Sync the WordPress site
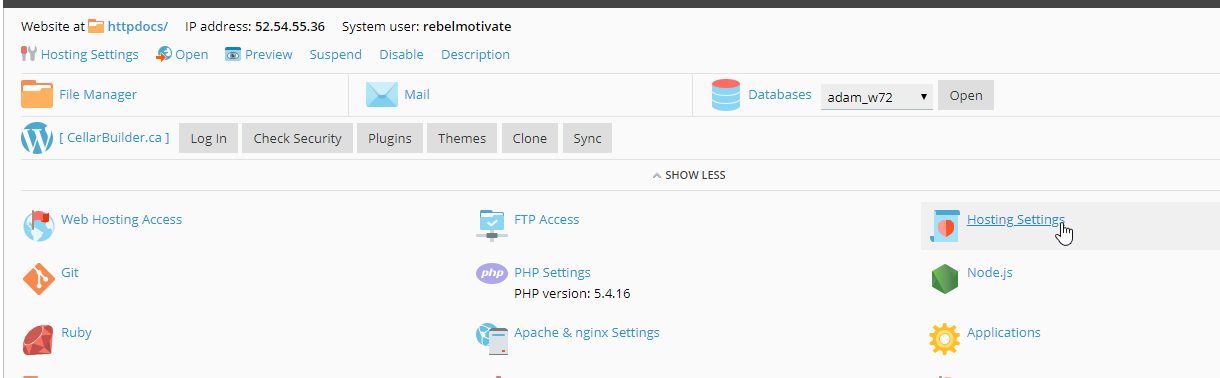The width and height of the screenshot is (1220, 378). pos(588,139)
